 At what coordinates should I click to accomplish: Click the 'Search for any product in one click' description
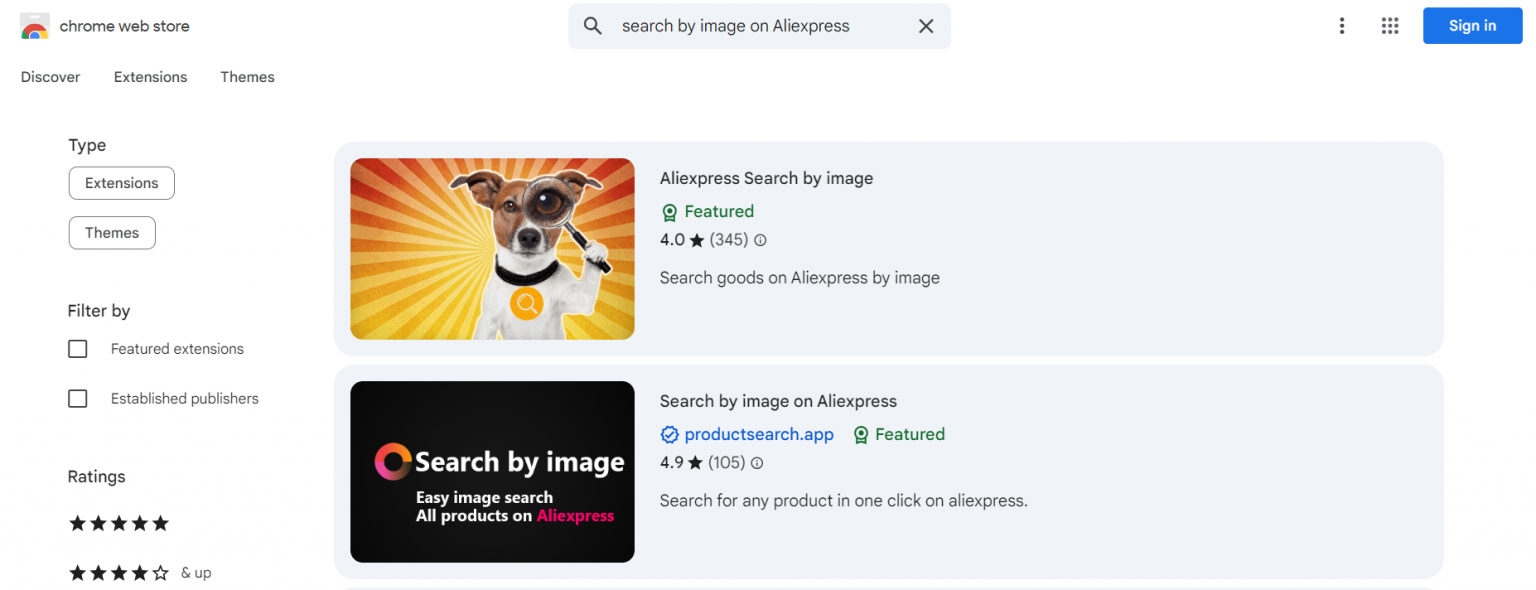[844, 500]
